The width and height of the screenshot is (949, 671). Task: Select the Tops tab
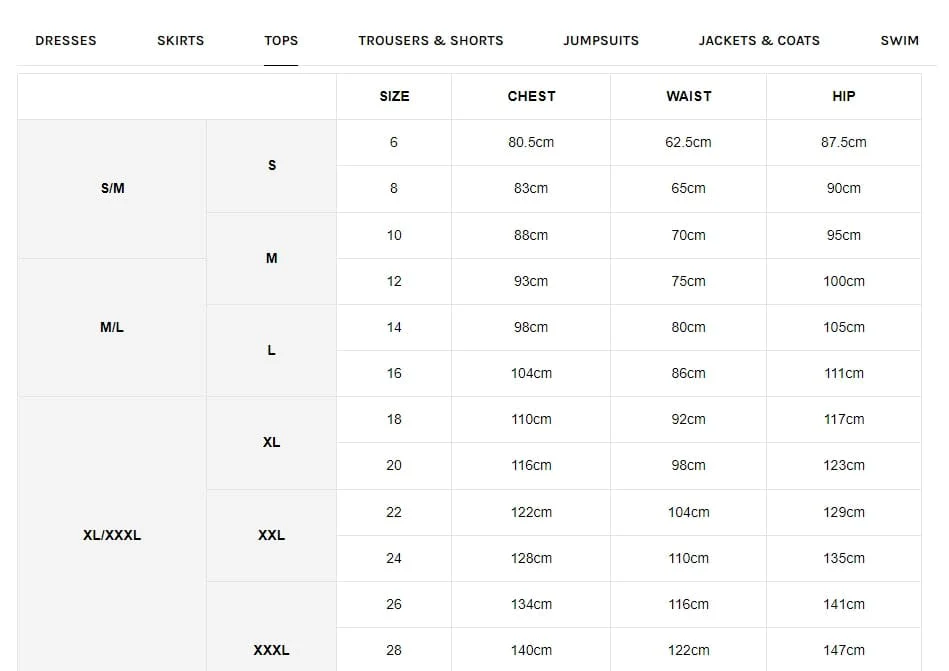coord(281,41)
